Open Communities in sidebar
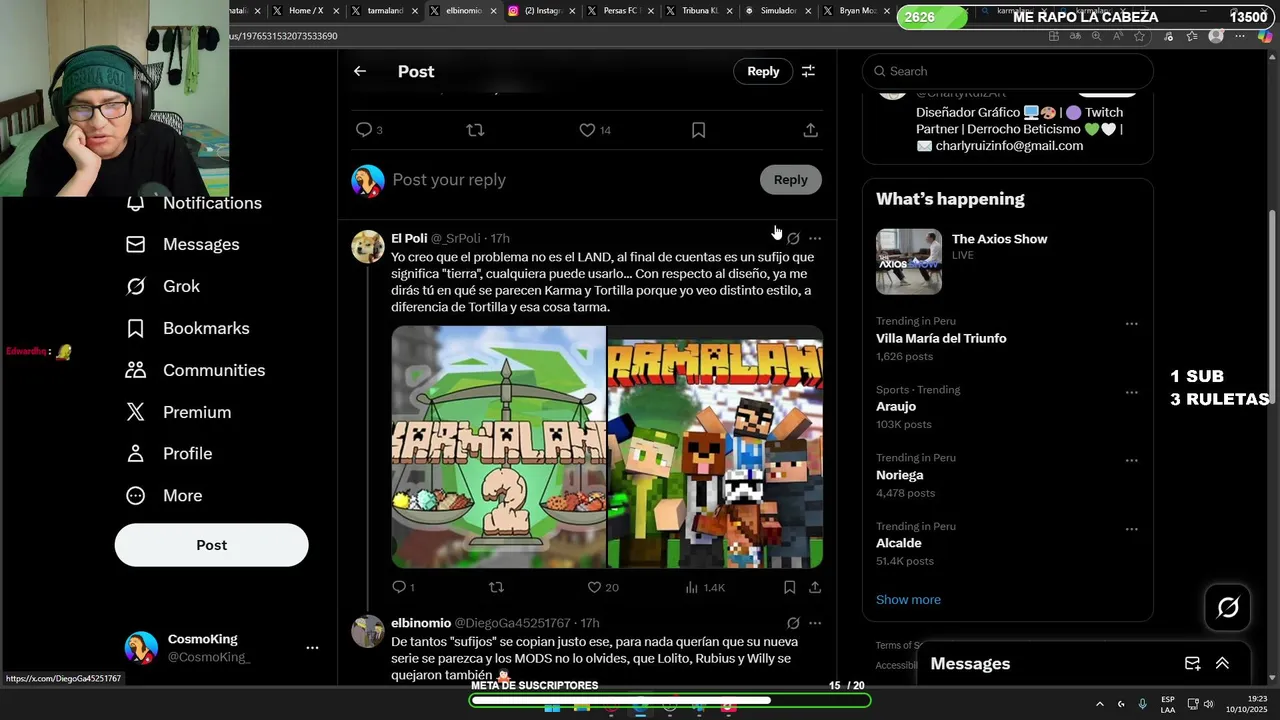 (195, 370)
